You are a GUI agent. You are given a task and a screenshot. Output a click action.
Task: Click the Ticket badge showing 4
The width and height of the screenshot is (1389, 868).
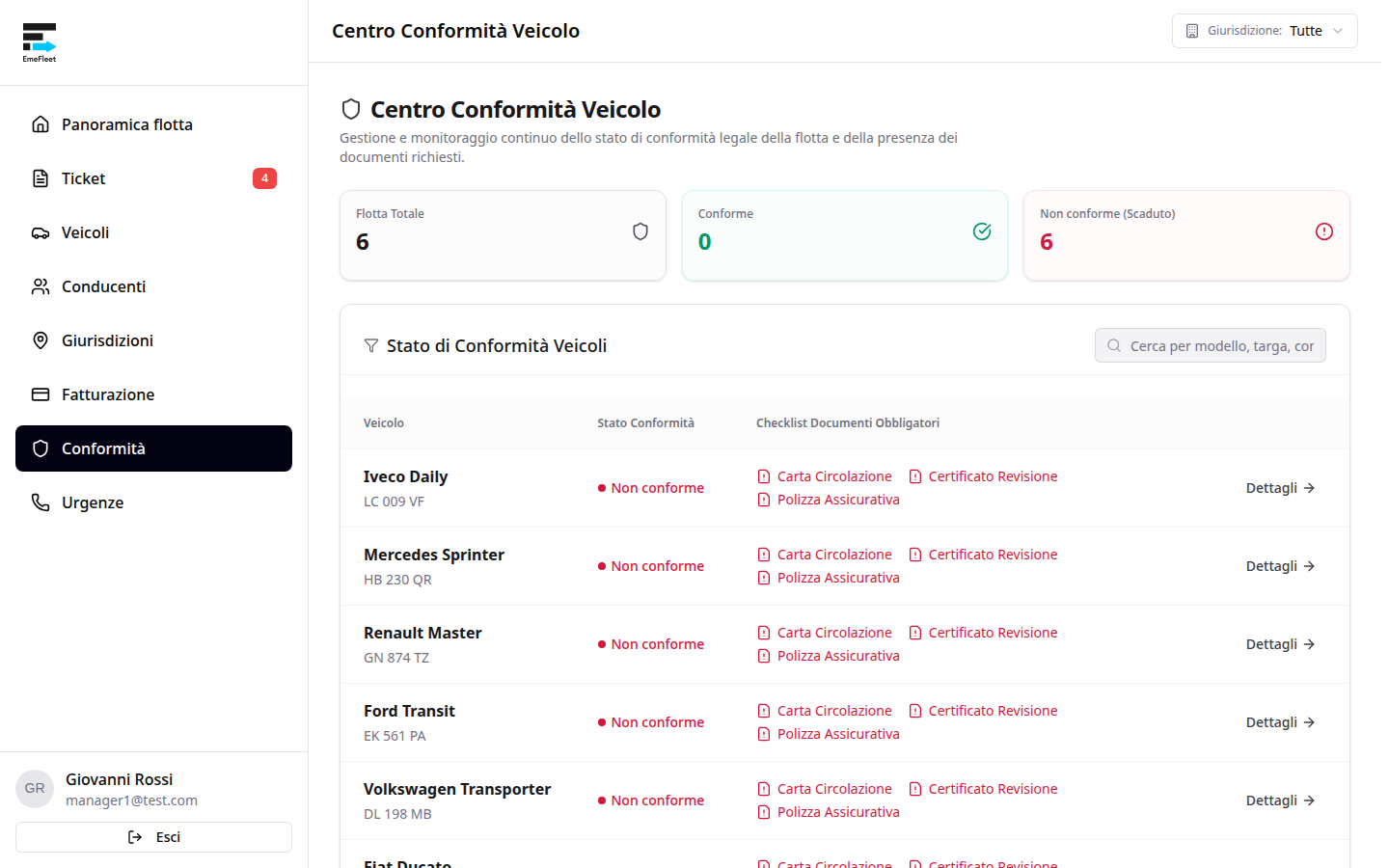point(264,178)
